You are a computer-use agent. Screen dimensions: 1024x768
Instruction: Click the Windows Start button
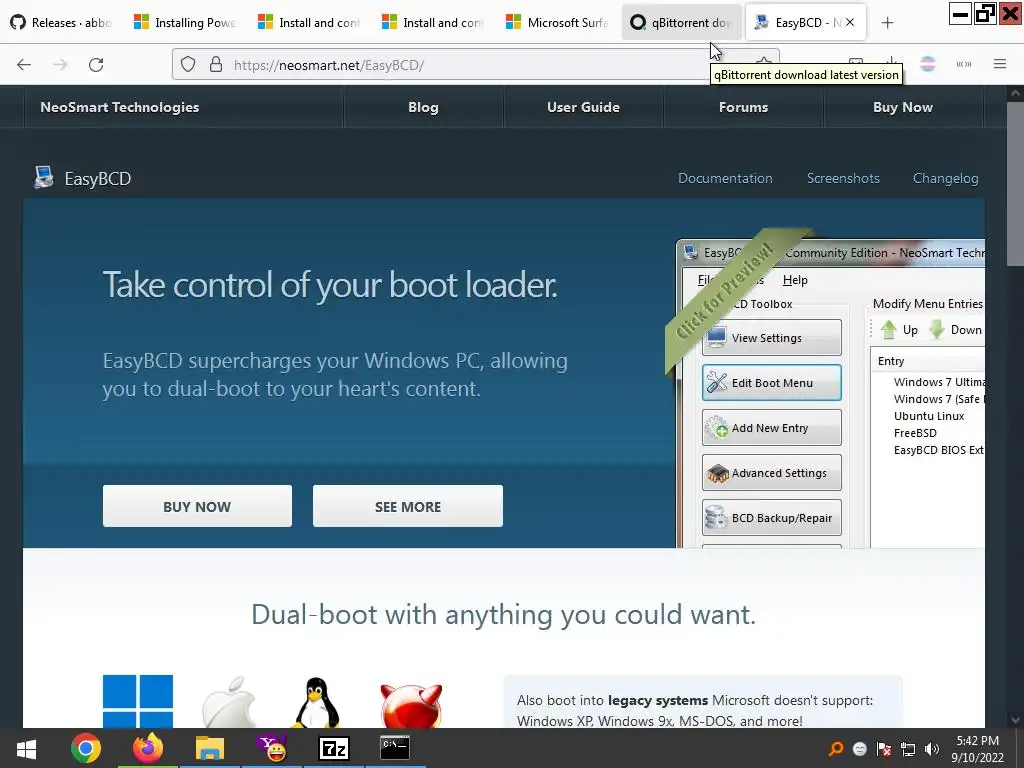pyautogui.click(x=26, y=749)
